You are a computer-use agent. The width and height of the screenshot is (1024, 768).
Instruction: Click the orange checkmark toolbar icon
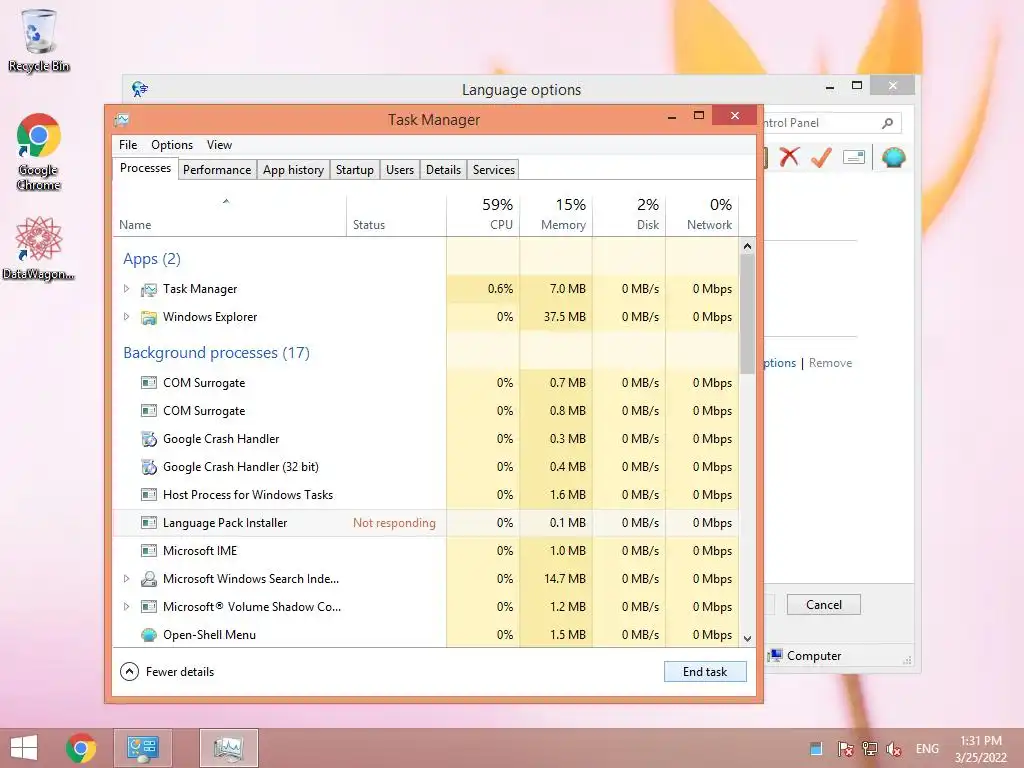(821, 157)
